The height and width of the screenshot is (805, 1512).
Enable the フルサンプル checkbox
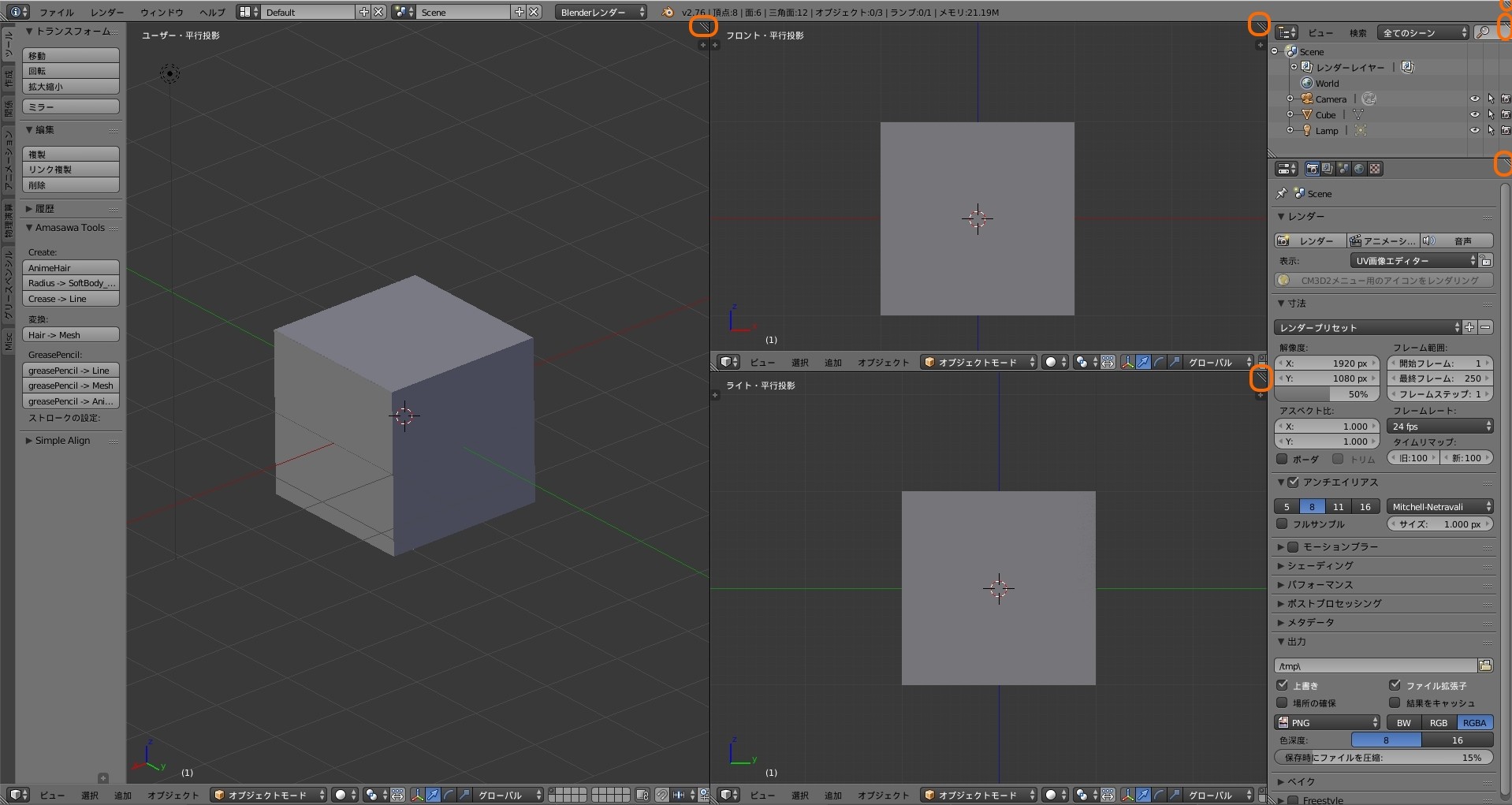pos(1282,524)
